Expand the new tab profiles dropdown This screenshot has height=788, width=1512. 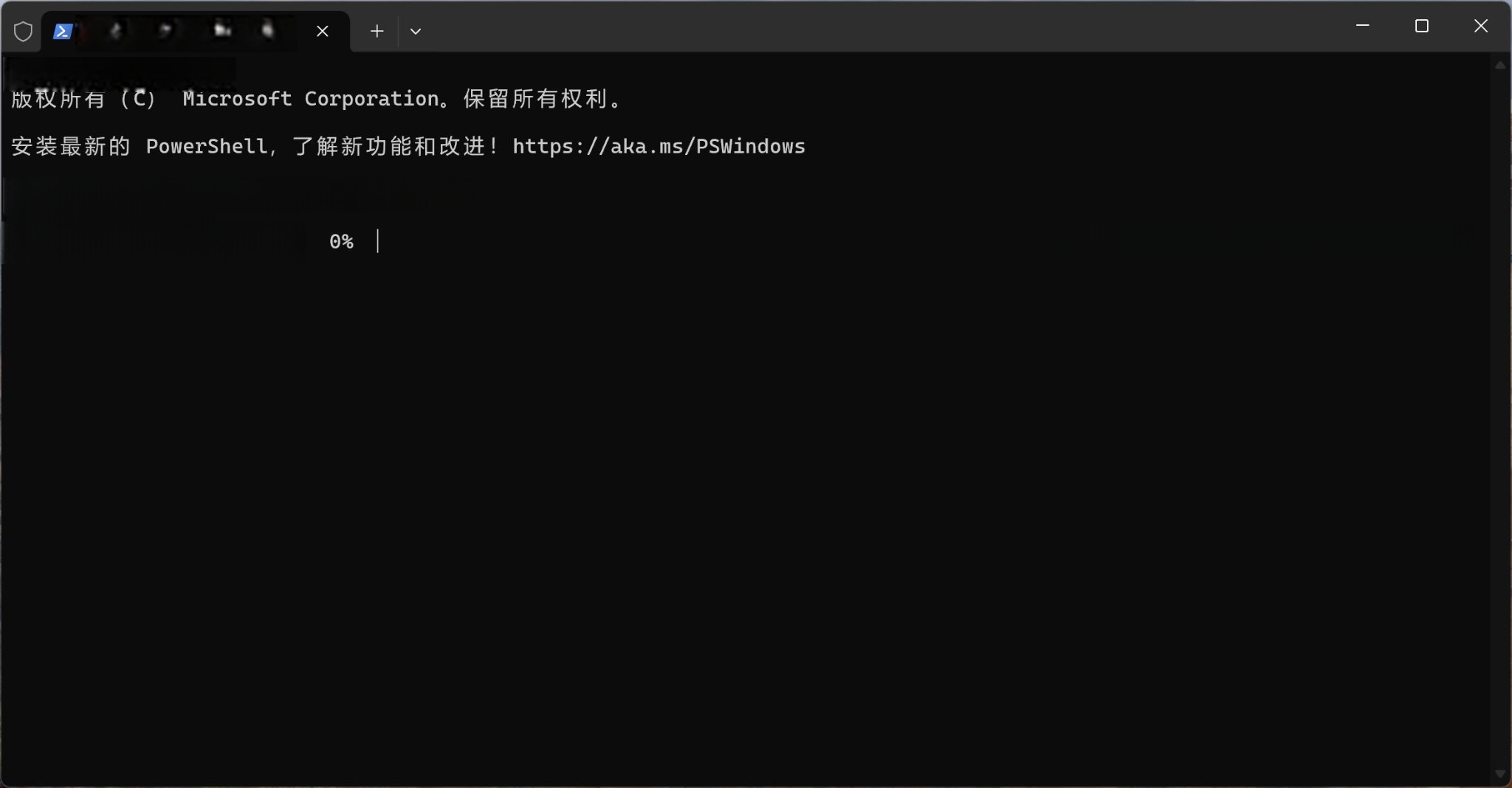coord(416,31)
